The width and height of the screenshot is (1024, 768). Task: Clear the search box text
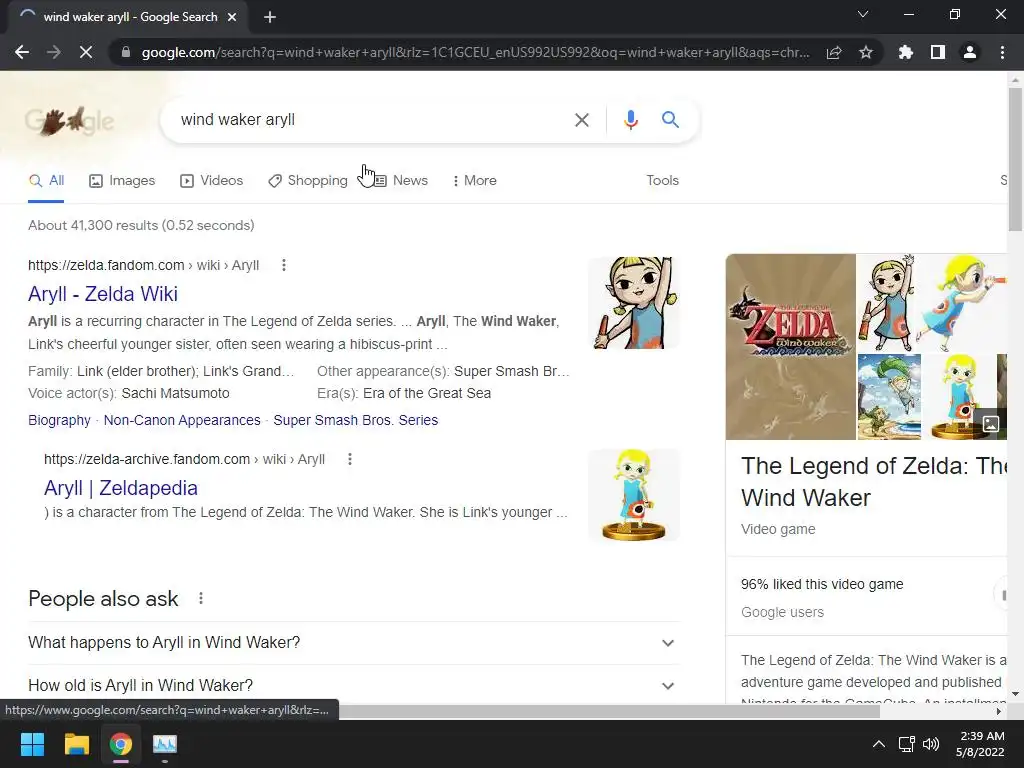(581, 120)
